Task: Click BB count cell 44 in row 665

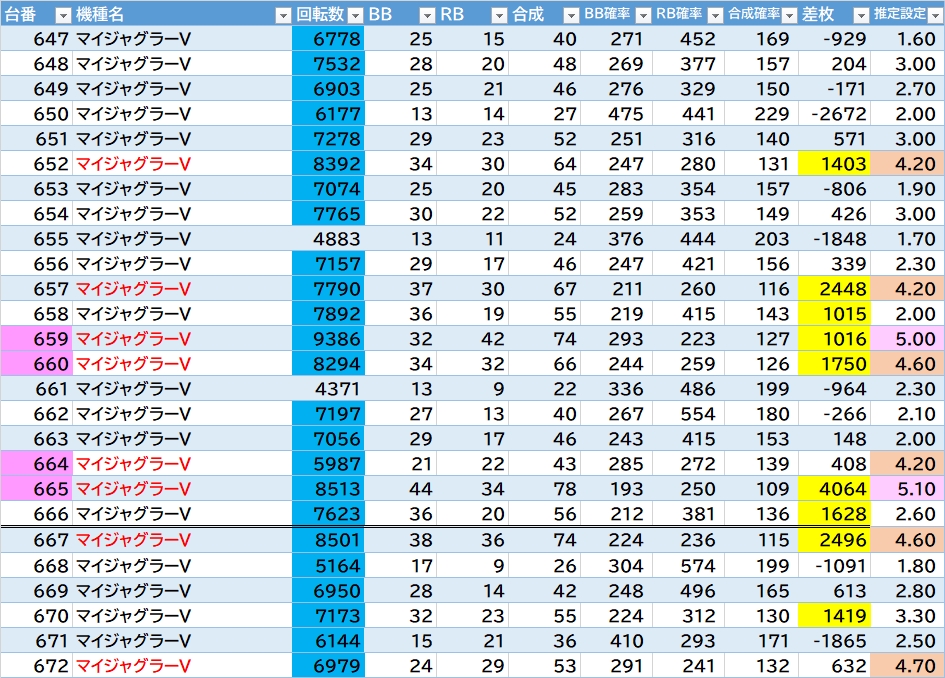Action: pos(401,489)
